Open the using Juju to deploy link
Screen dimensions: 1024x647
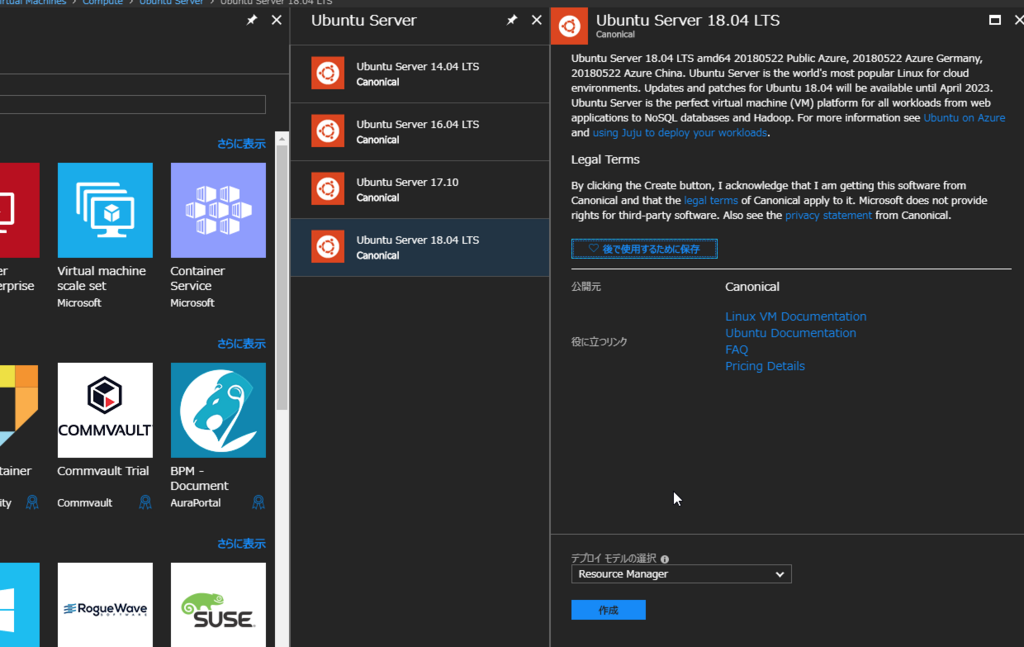[679, 133]
